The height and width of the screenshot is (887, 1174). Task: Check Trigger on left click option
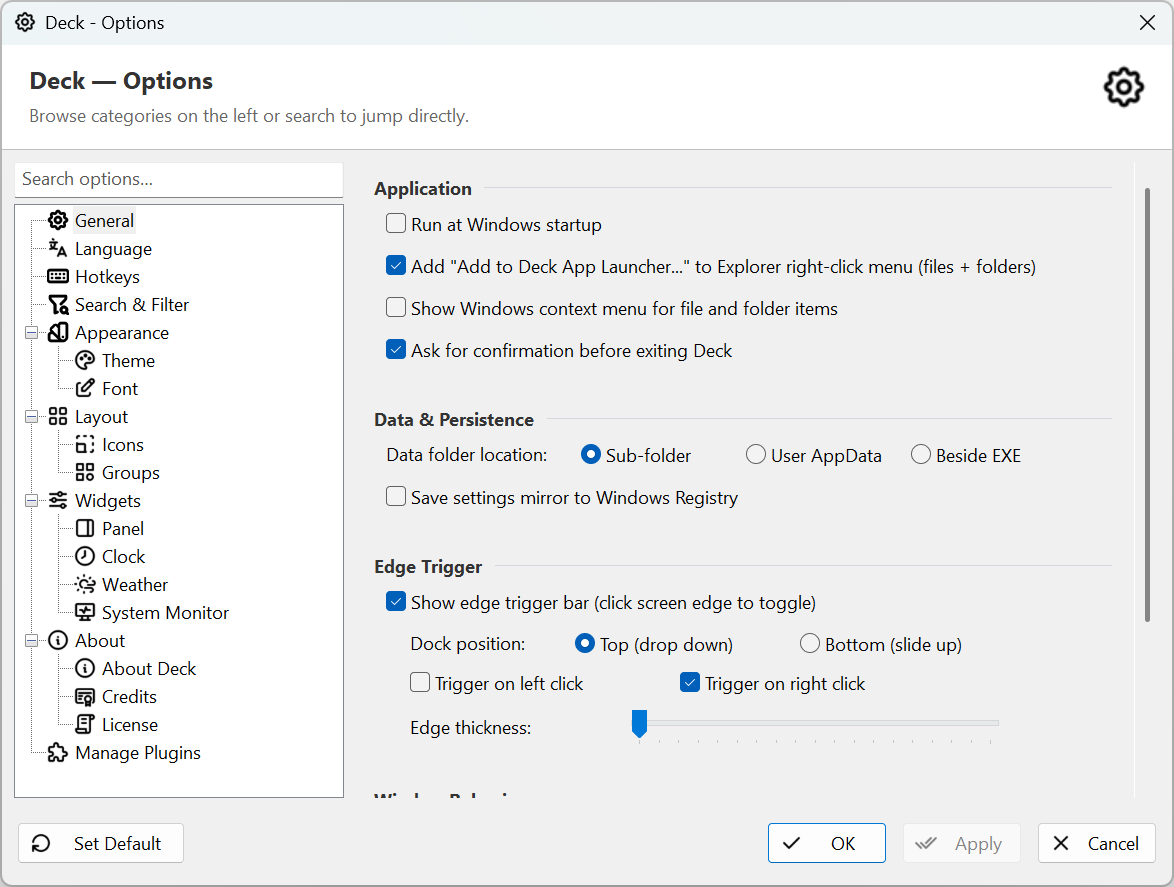coord(420,683)
